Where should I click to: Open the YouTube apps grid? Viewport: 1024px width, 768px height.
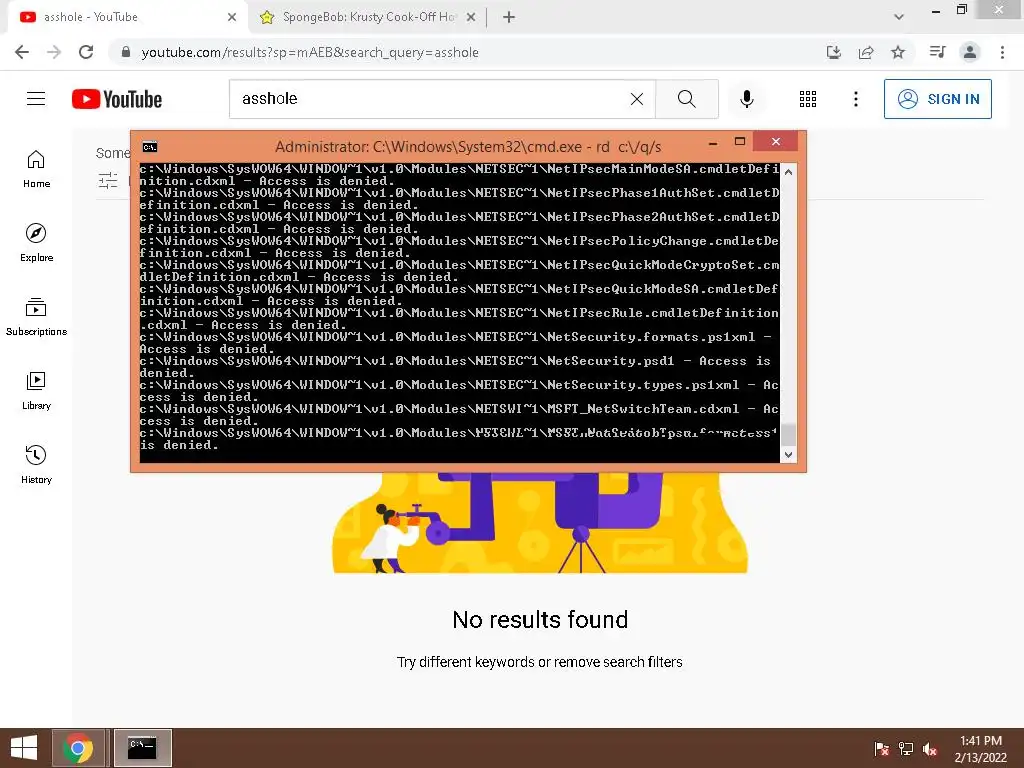(x=808, y=99)
